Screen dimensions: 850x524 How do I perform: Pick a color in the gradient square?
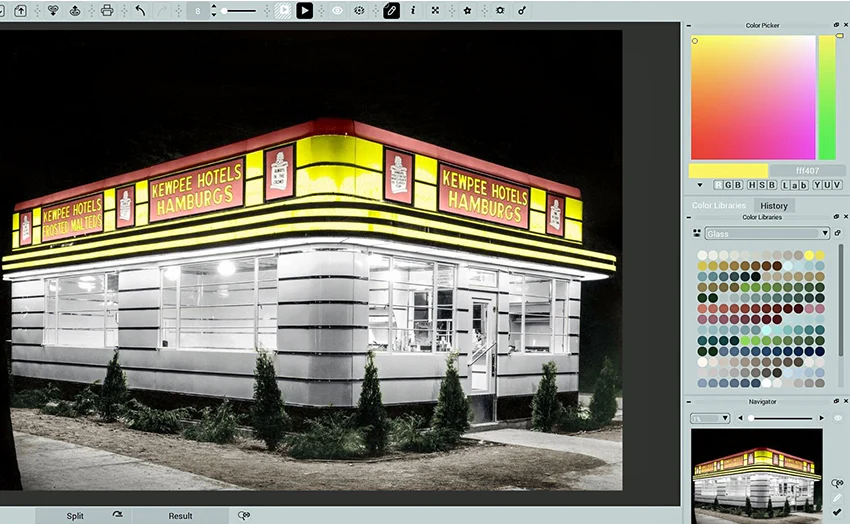pyautogui.click(x=753, y=98)
